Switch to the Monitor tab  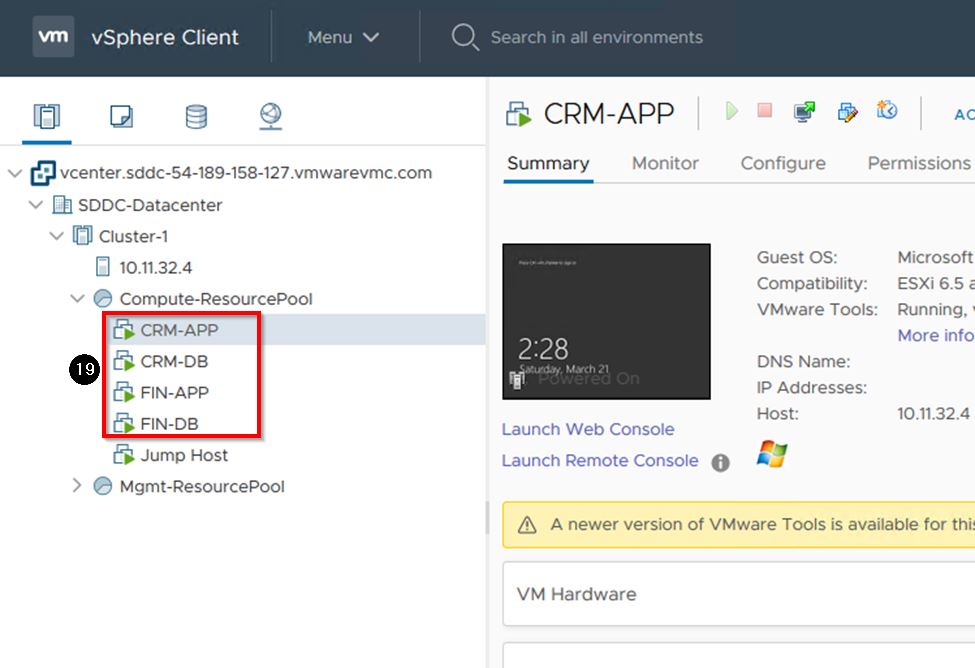tap(665, 163)
